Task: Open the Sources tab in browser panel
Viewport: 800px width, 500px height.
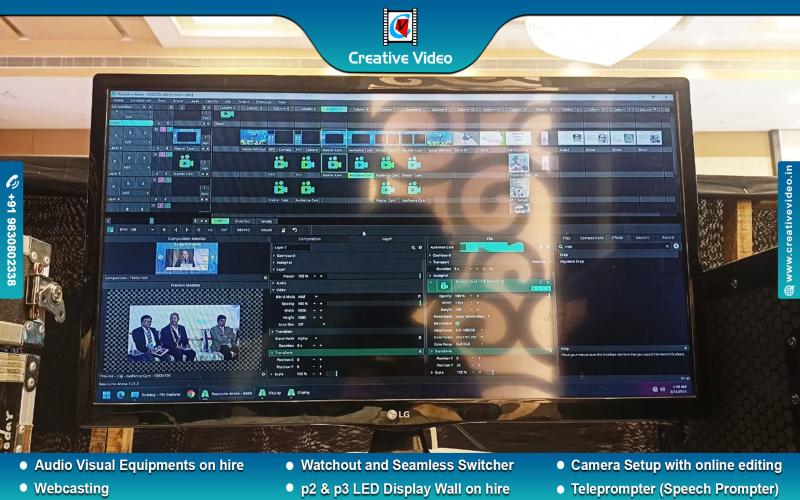Action: [x=642, y=238]
